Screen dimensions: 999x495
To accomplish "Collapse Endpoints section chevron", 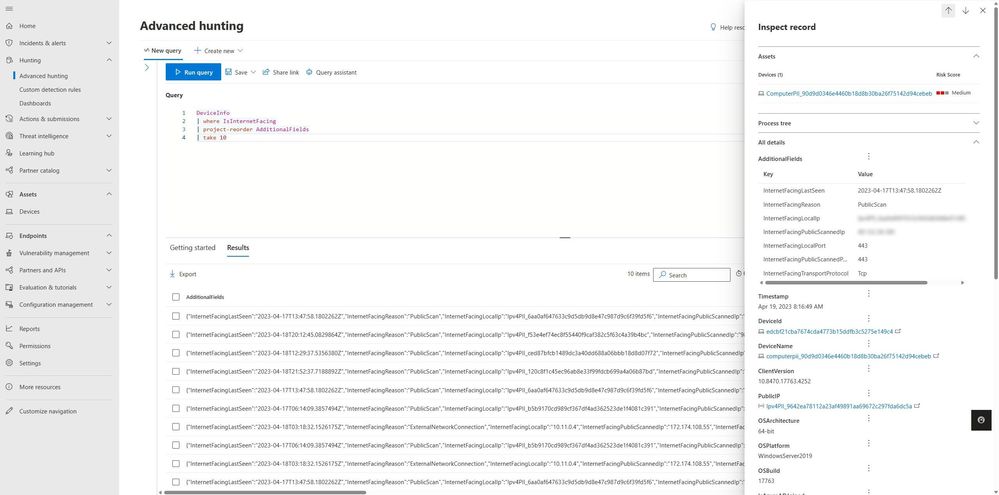I will click(x=109, y=236).
